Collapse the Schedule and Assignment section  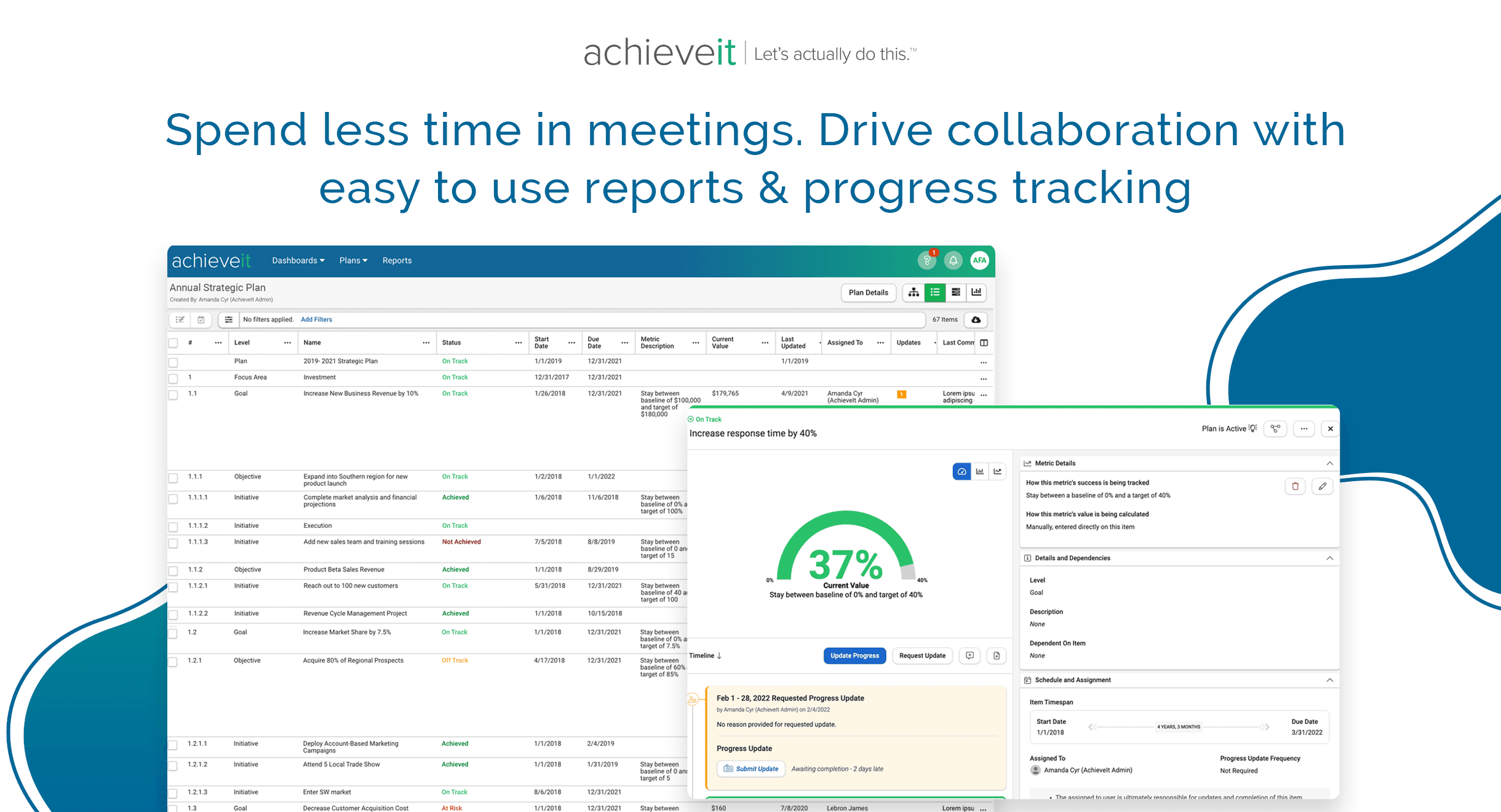1329,680
